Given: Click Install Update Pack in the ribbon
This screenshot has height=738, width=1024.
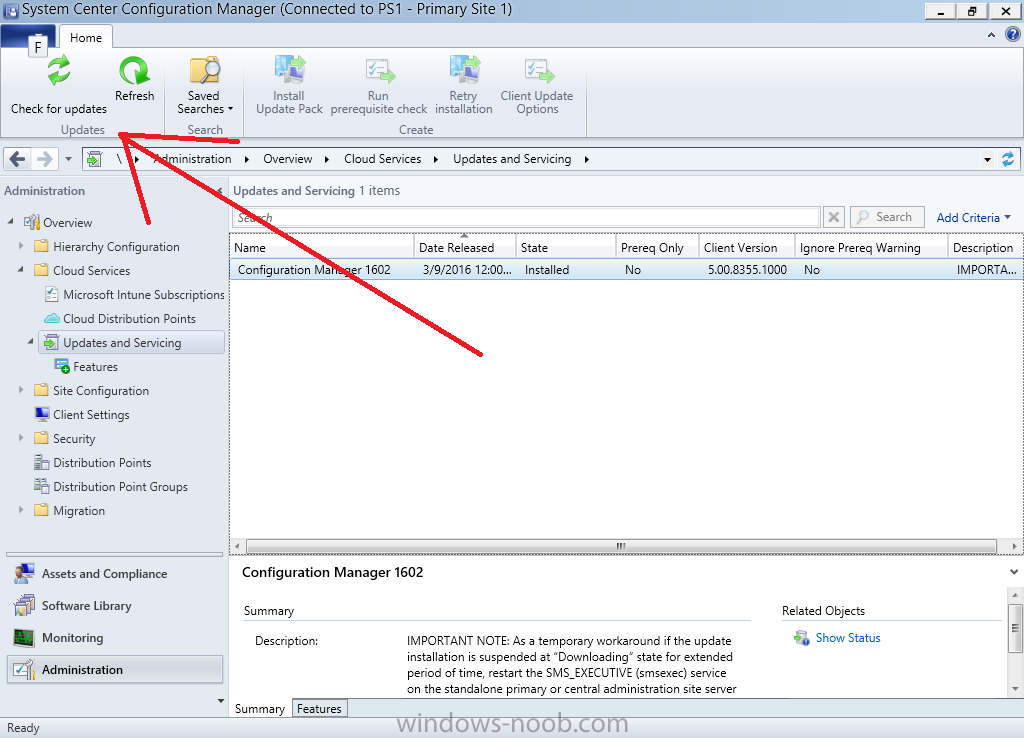Looking at the screenshot, I should tap(289, 85).
